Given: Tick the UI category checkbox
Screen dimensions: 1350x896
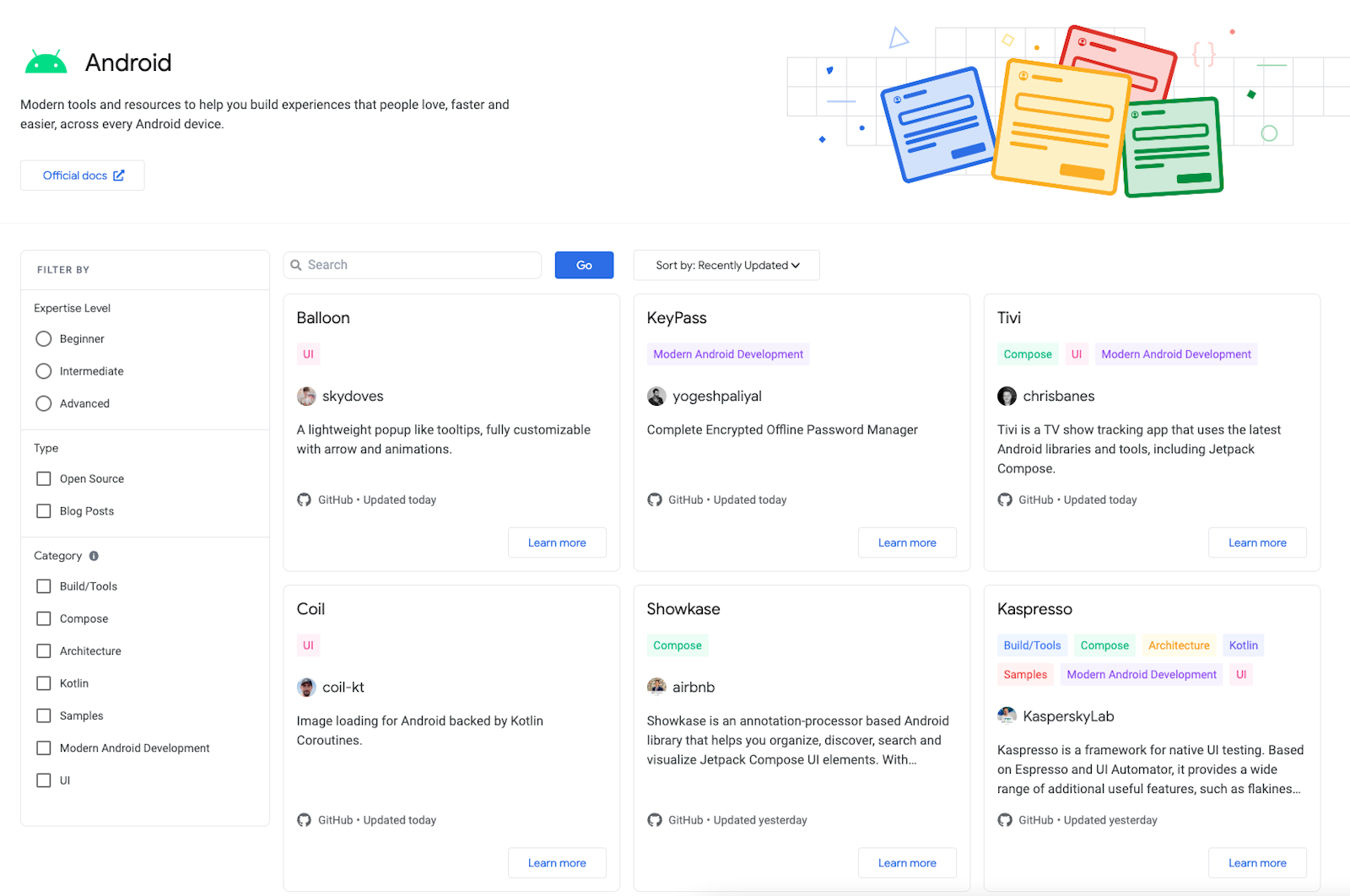Looking at the screenshot, I should click(44, 781).
